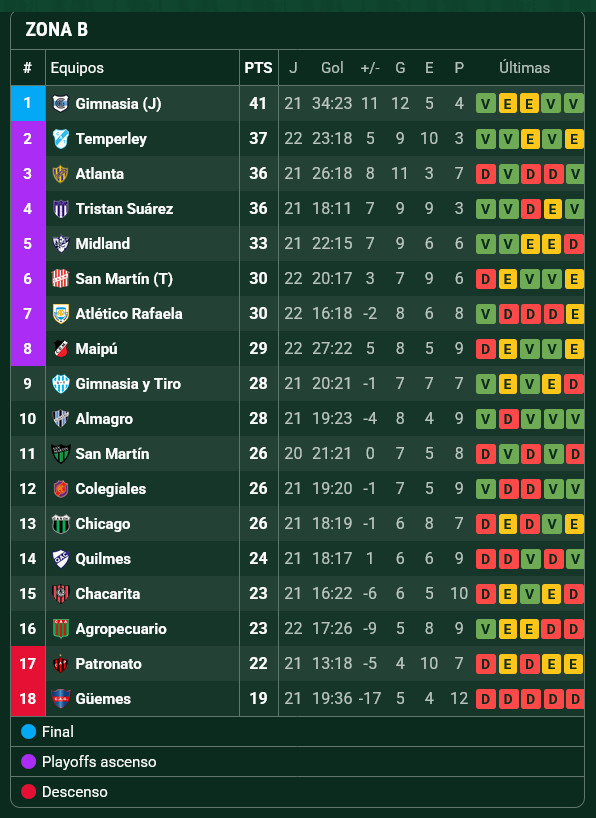Click the Patronato club badge
This screenshot has height=818, width=596.
point(61,664)
